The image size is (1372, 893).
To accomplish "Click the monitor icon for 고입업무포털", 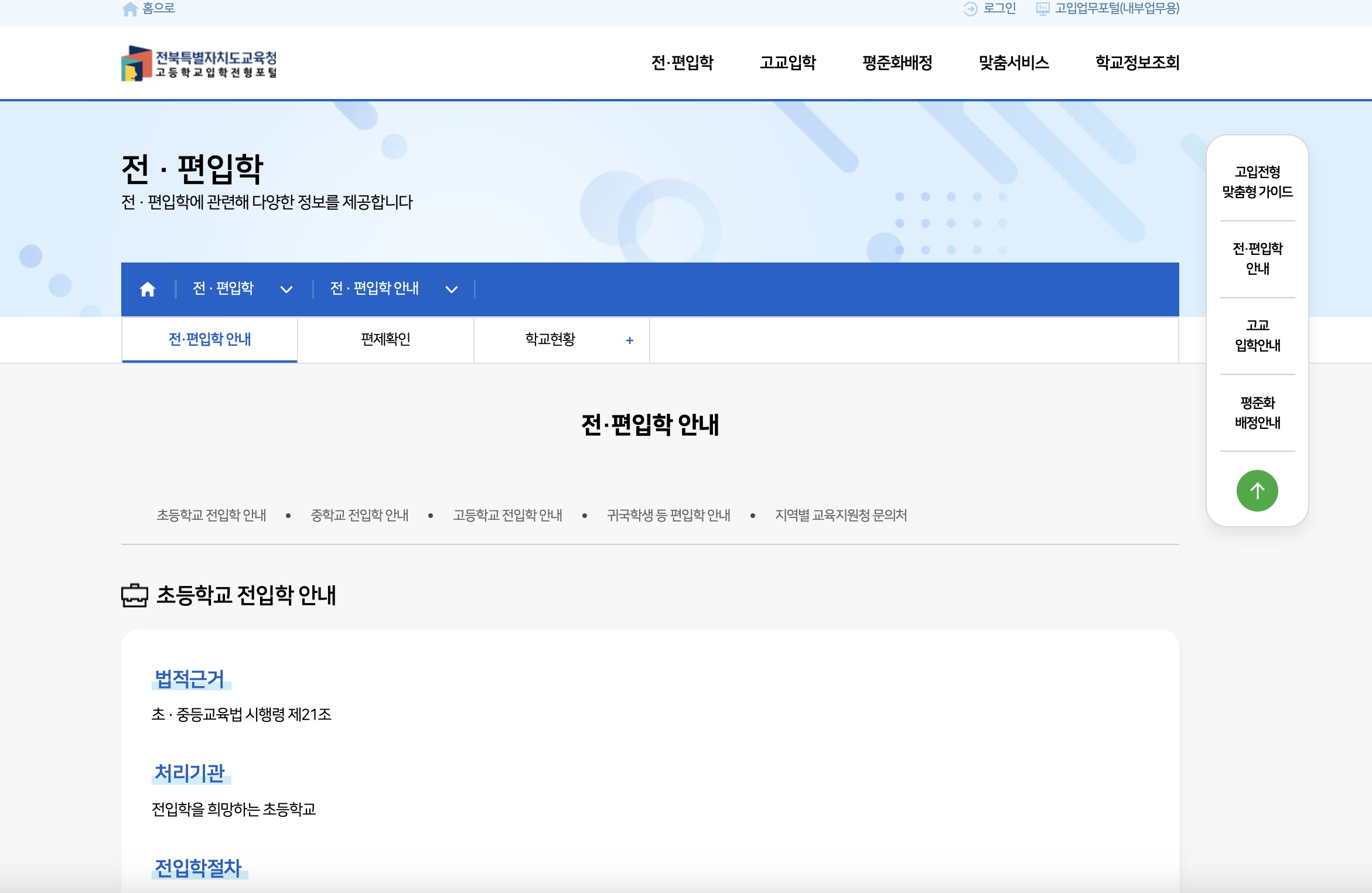I will pyautogui.click(x=1043, y=9).
